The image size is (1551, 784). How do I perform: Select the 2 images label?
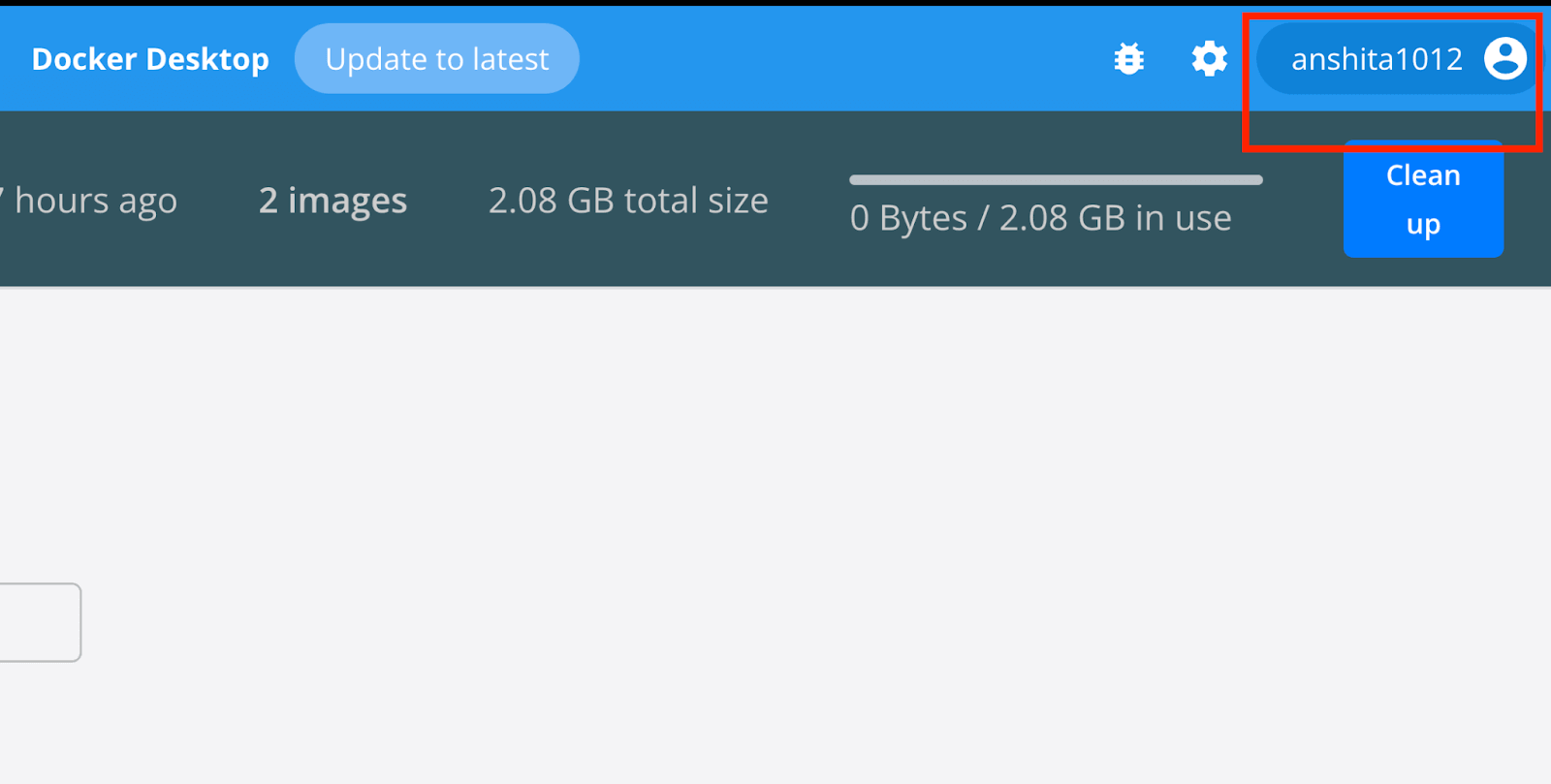(x=332, y=201)
